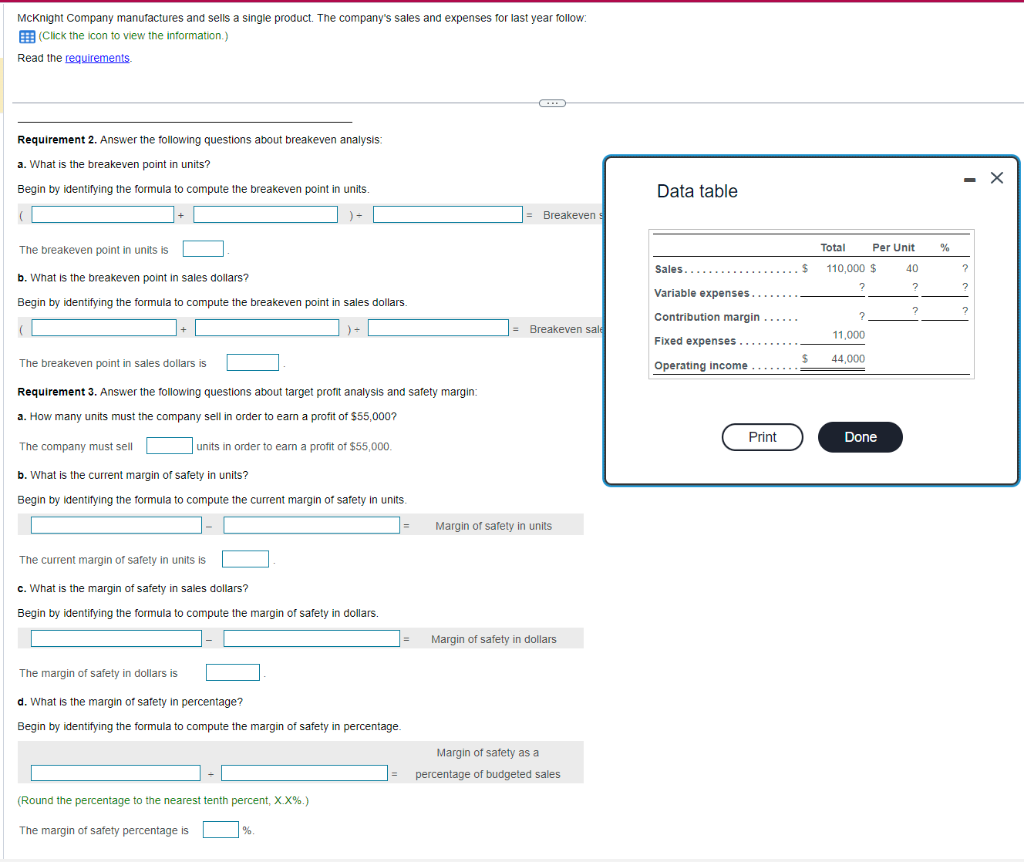Expand the collapsed section ellipsis handle
Viewport: 1024px width, 862px height.
(552, 103)
